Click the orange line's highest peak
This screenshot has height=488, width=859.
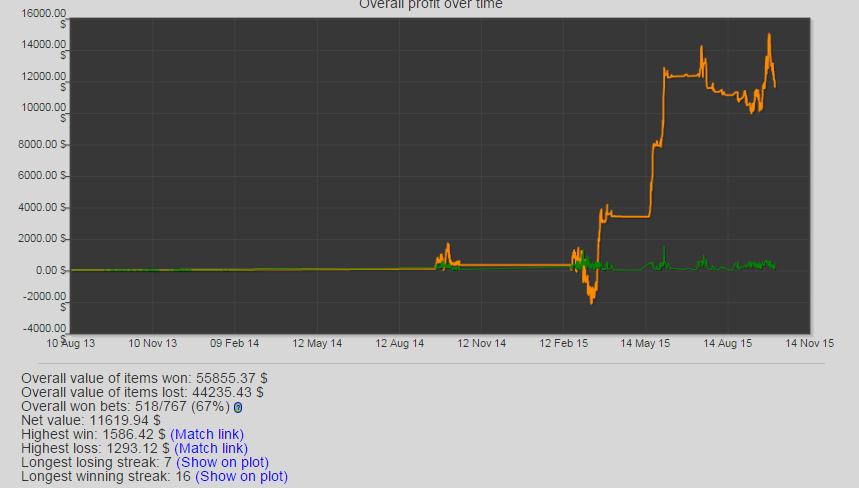coord(769,35)
